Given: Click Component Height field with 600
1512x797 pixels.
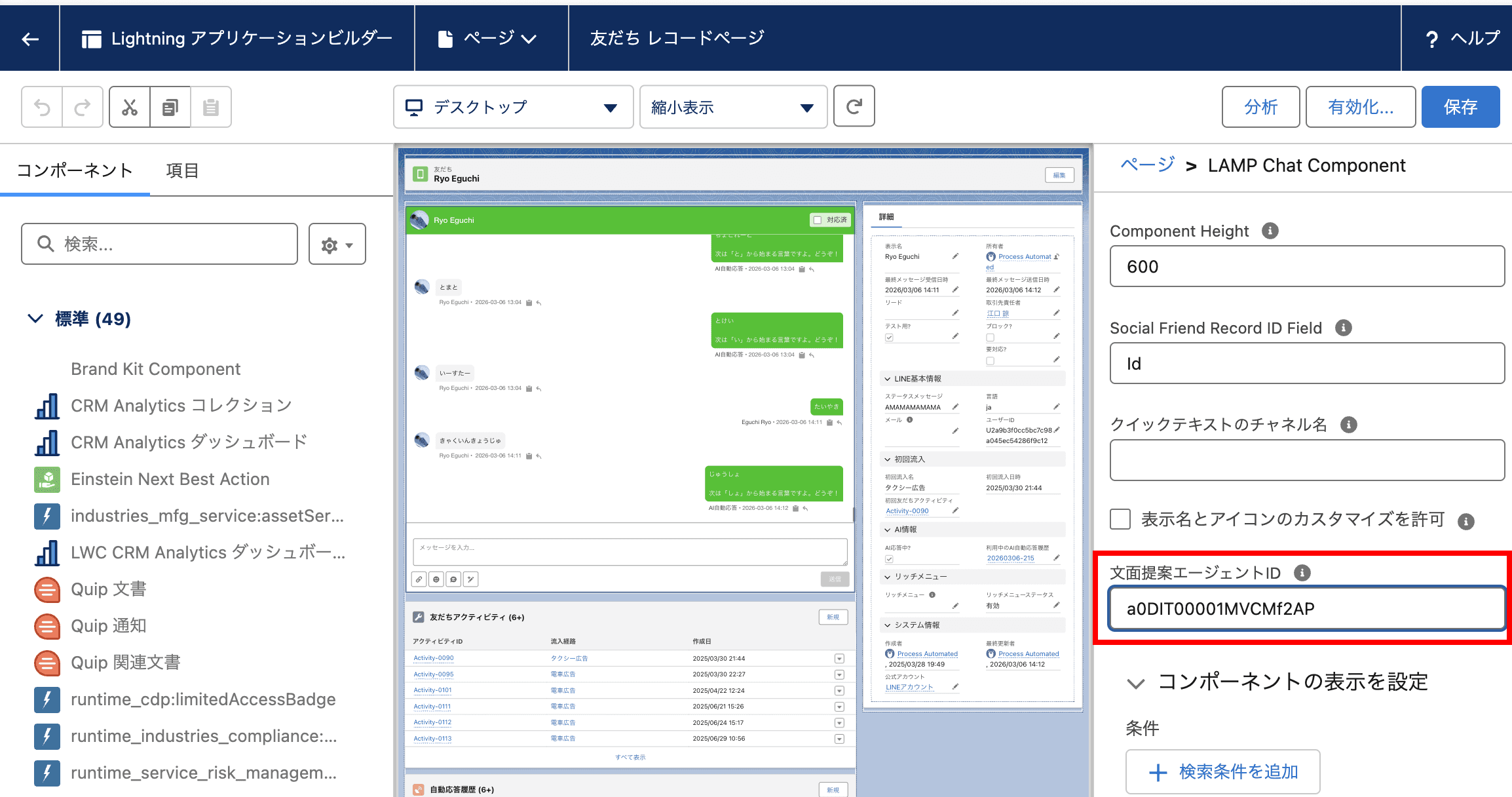Looking at the screenshot, I should [1307, 266].
